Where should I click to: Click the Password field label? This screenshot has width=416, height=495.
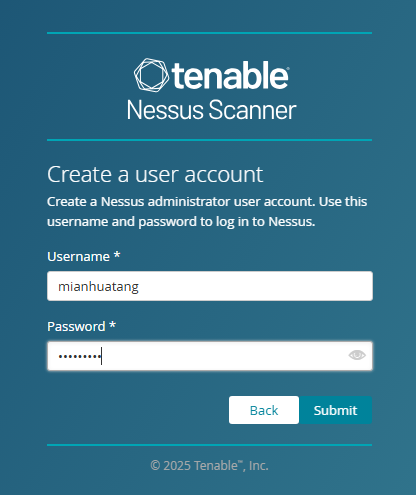pyautogui.click(x=76, y=327)
